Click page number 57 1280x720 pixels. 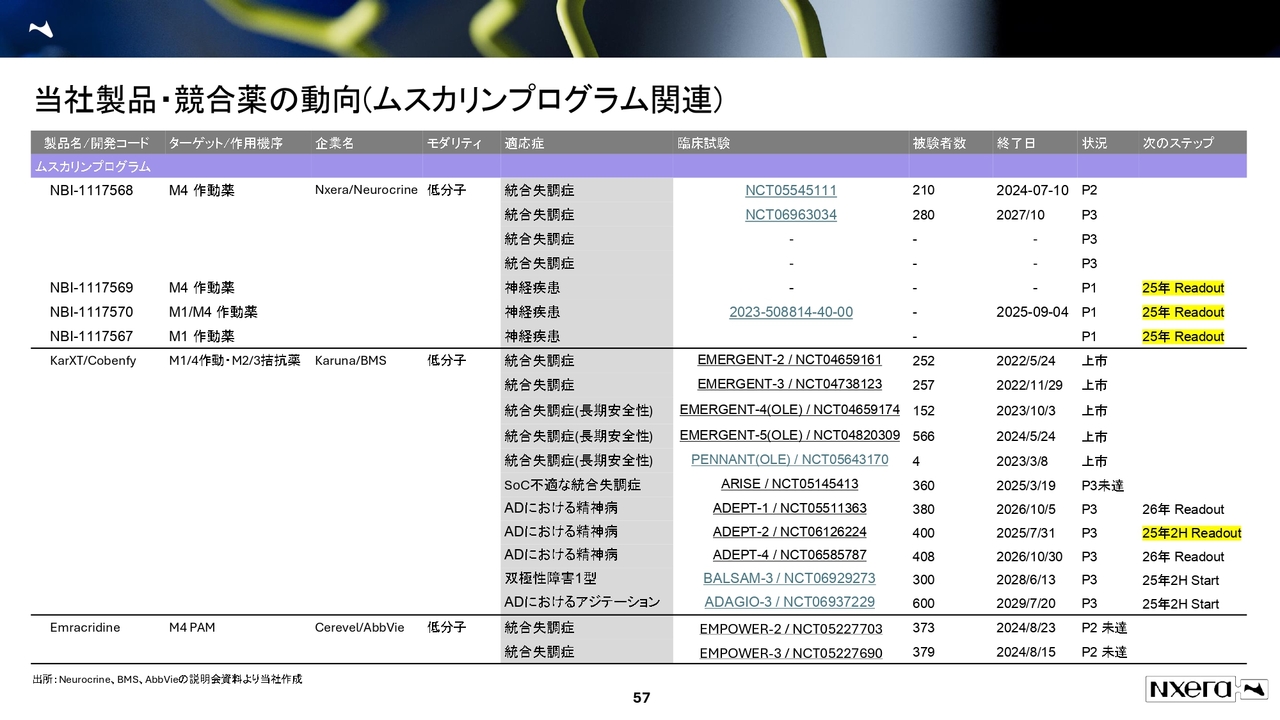point(641,698)
